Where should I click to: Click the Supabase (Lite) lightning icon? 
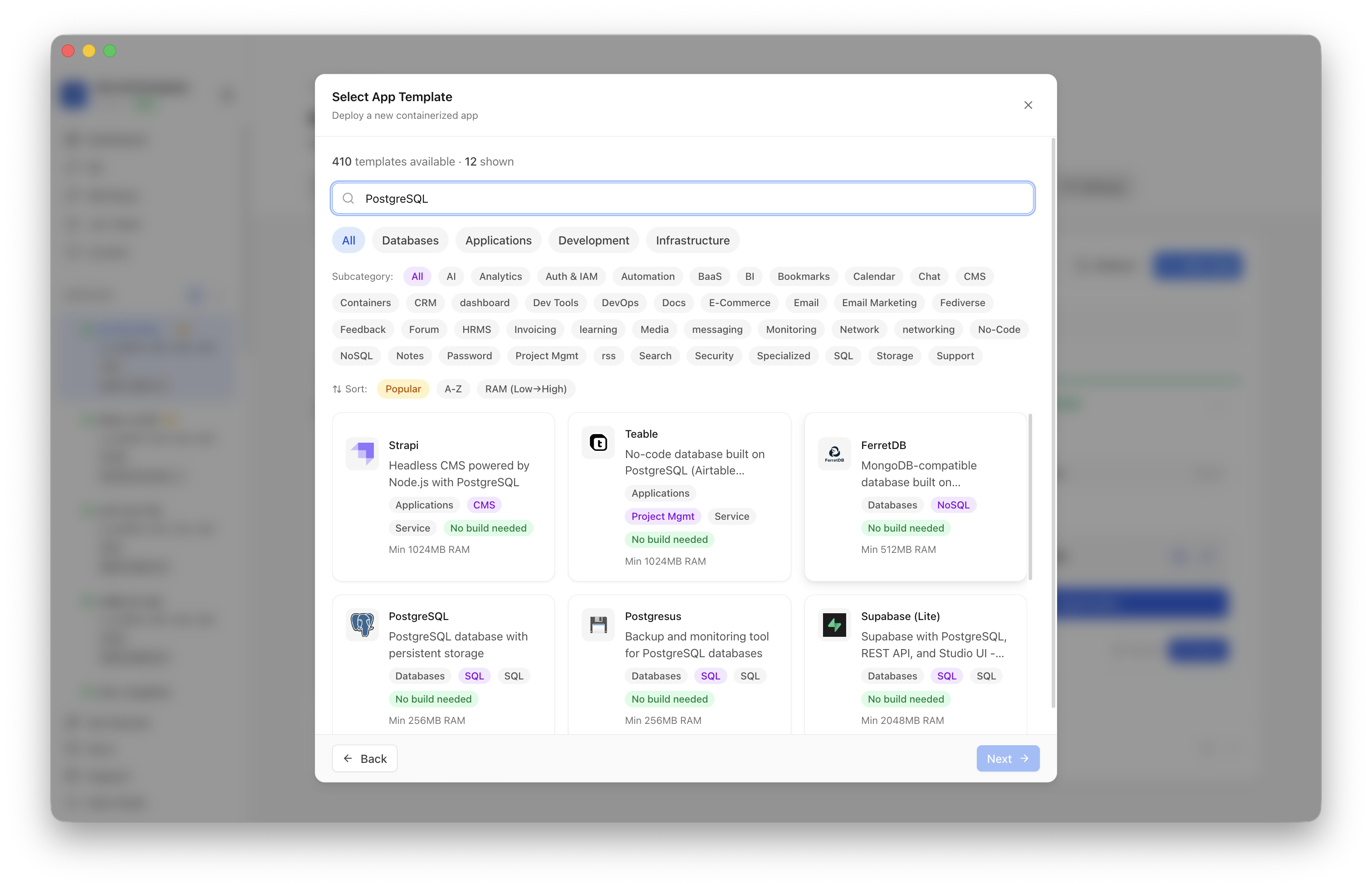pos(834,625)
